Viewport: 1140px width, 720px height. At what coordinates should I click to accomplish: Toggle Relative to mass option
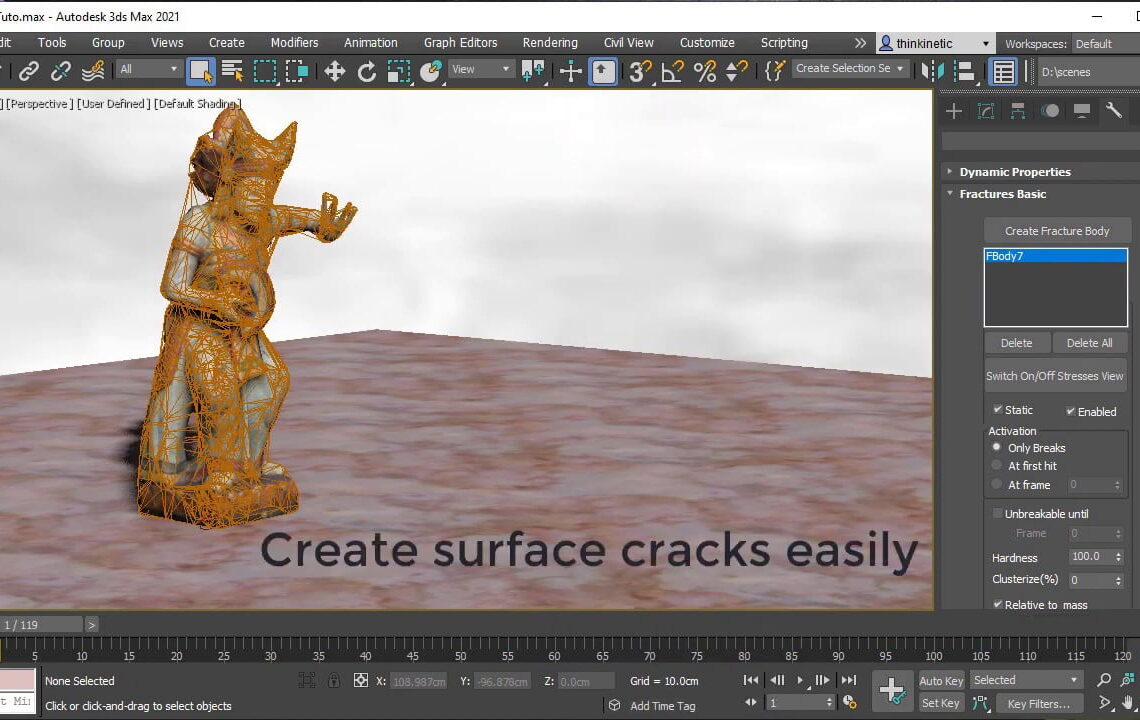[x=997, y=604]
